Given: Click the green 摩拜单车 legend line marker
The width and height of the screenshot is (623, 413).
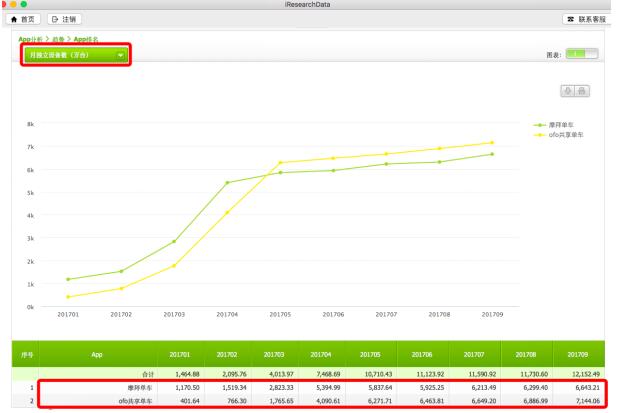Looking at the screenshot, I should [540, 125].
